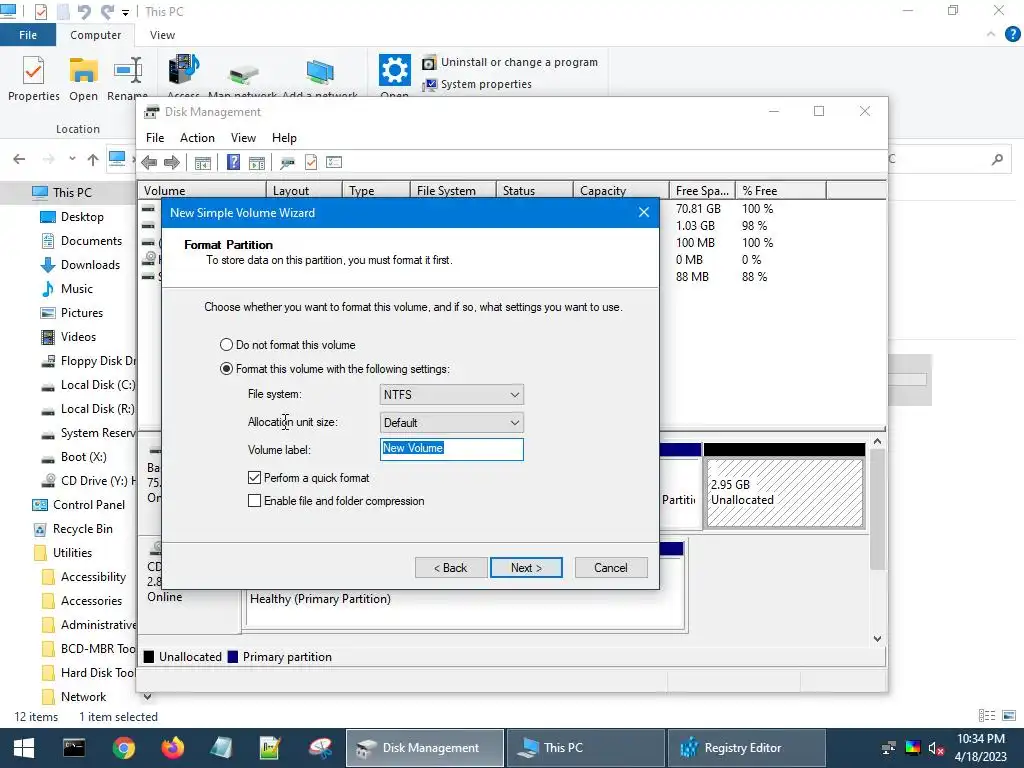The height and width of the screenshot is (768, 1024).
Task: Select Do not format this volume
Action: coord(287,345)
